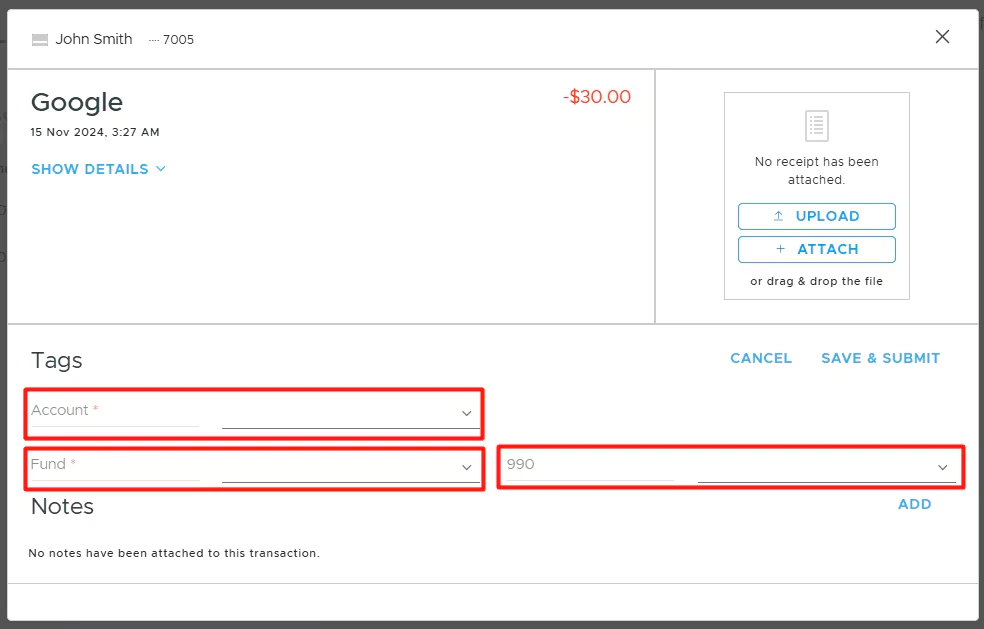This screenshot has height=629, width=984.
Task: Close the transaction dialog with the X
Action: [x=942, y=37]
